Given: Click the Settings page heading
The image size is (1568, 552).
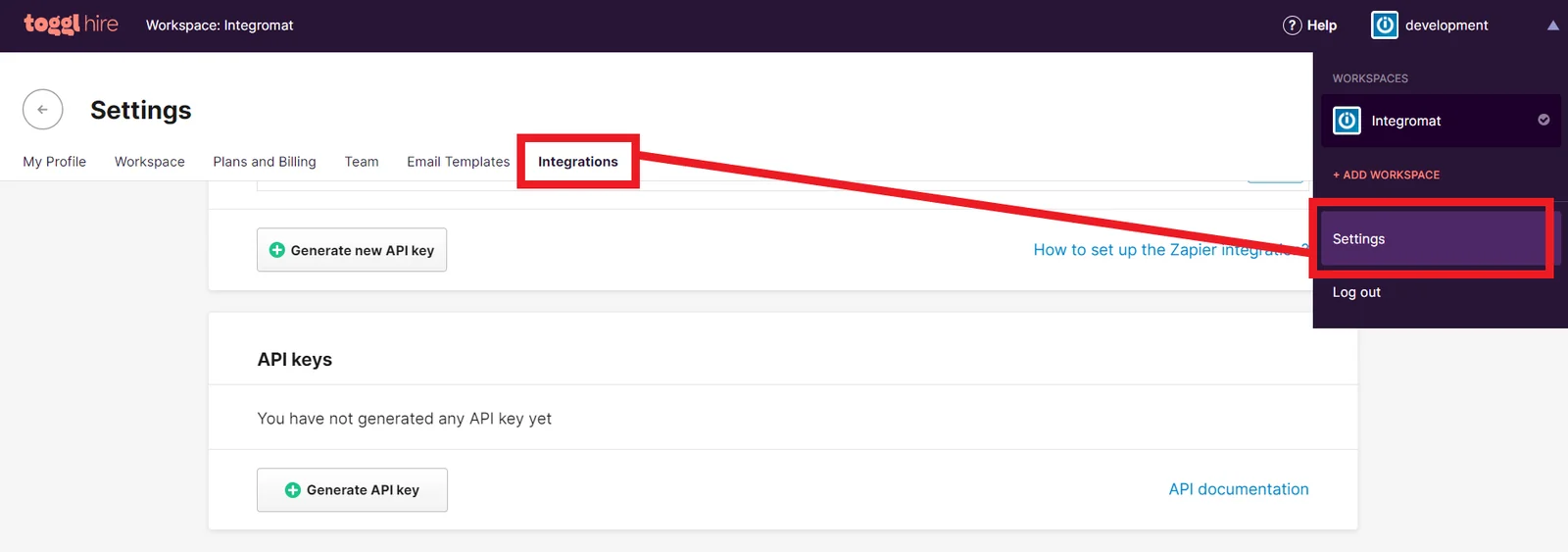Looking at the screenshot, I should (x=141, y=110).
